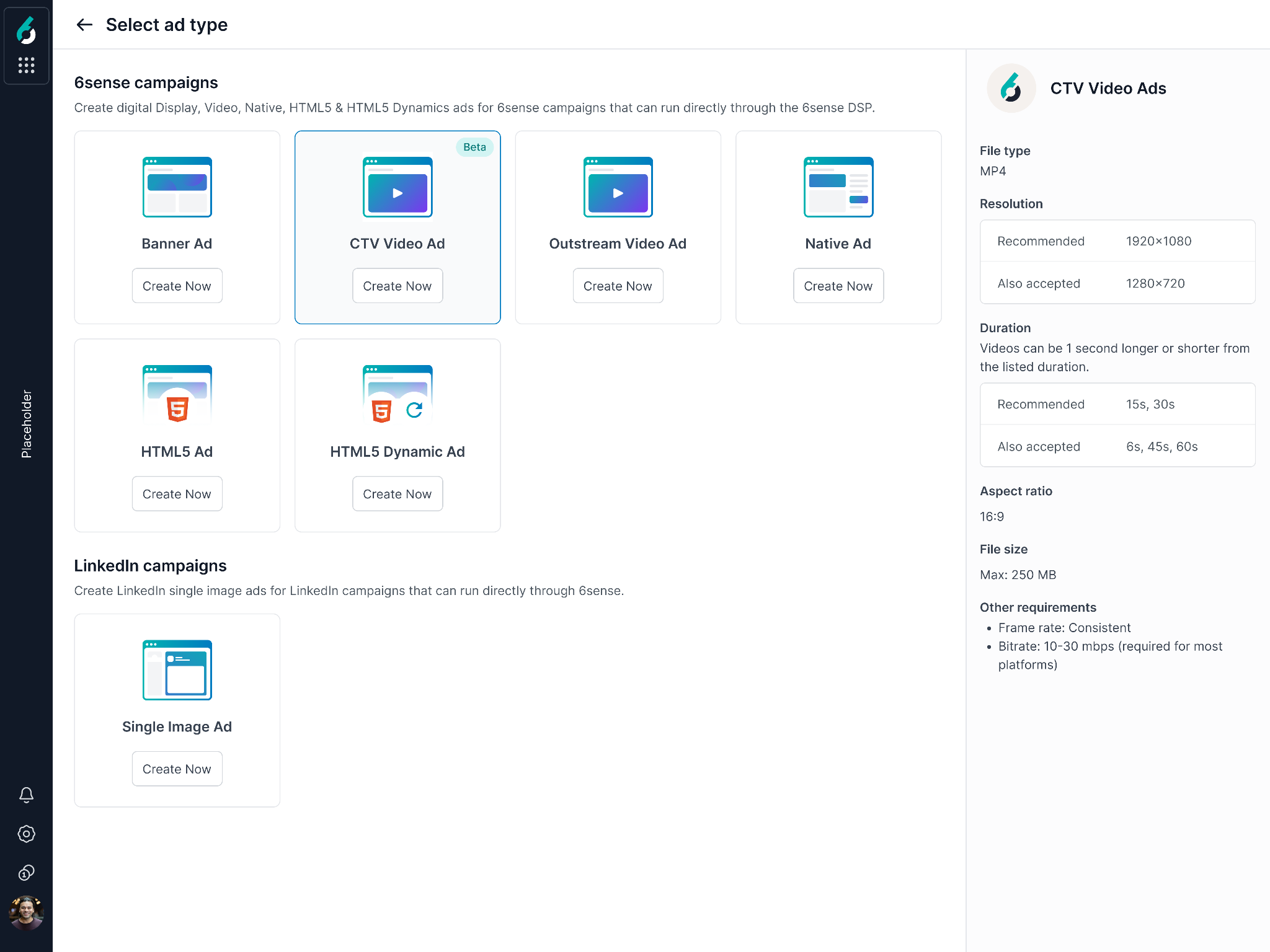Click the 16:9 aspect ratio value
This screenshot has height=952, width=1270.
point(992,516)
